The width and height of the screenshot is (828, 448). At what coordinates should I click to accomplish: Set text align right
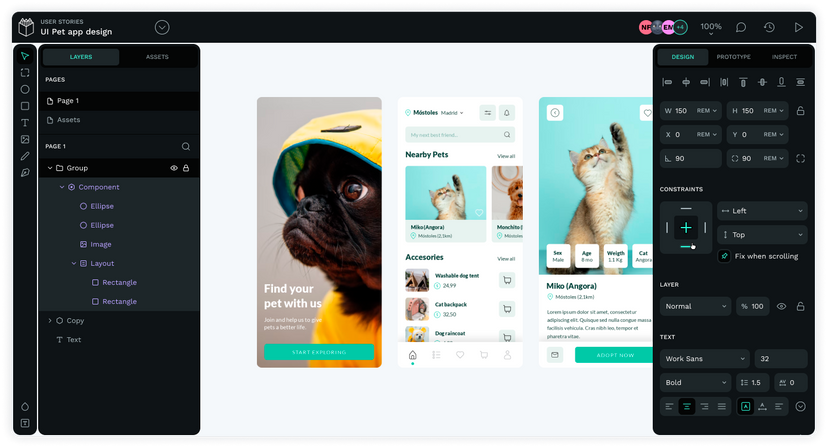704,406
